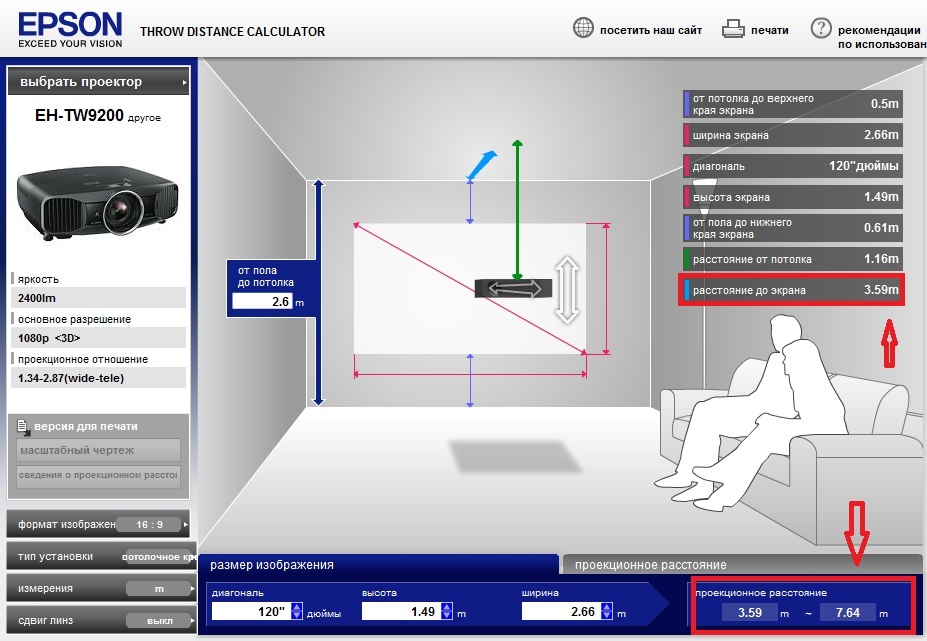Open the формат изображения 16:9 dropdown
This screenshot has height=641, width=927.
(x=98, y=524)
